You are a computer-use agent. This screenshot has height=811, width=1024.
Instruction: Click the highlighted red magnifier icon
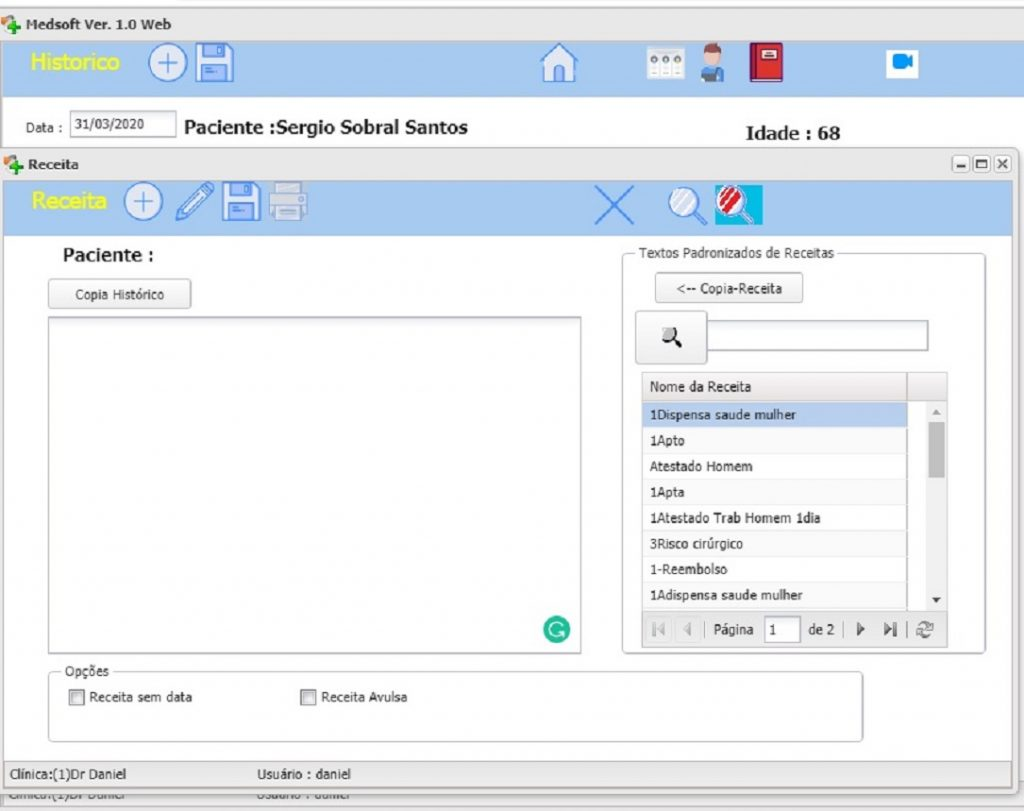(738, 205)
